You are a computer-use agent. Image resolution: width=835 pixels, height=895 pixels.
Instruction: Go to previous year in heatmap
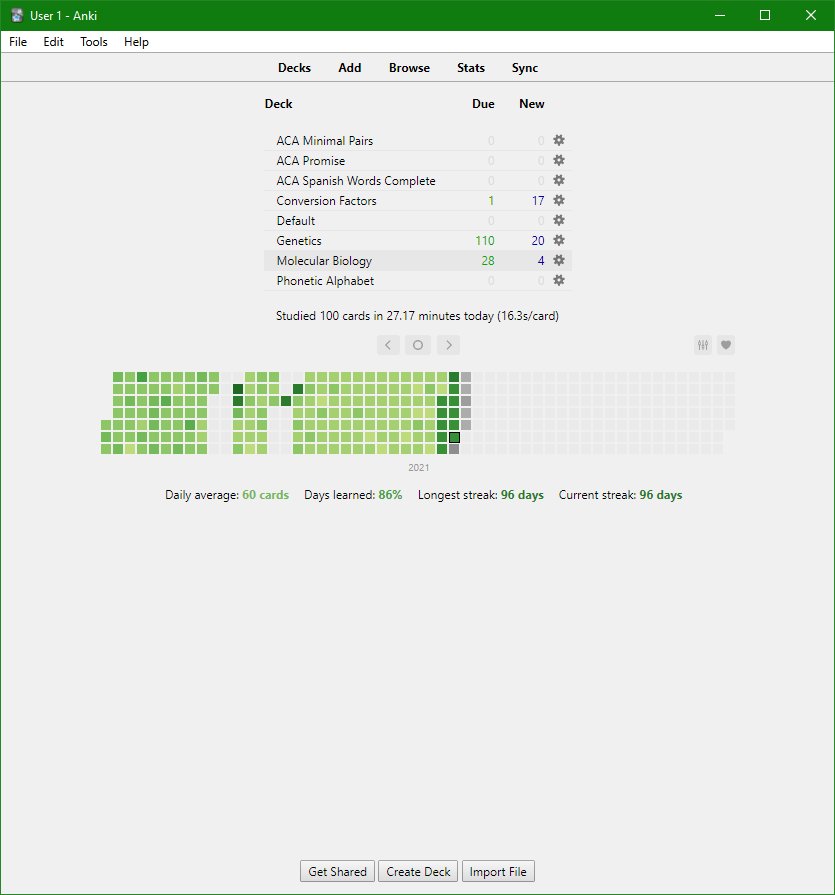(388, 345)
